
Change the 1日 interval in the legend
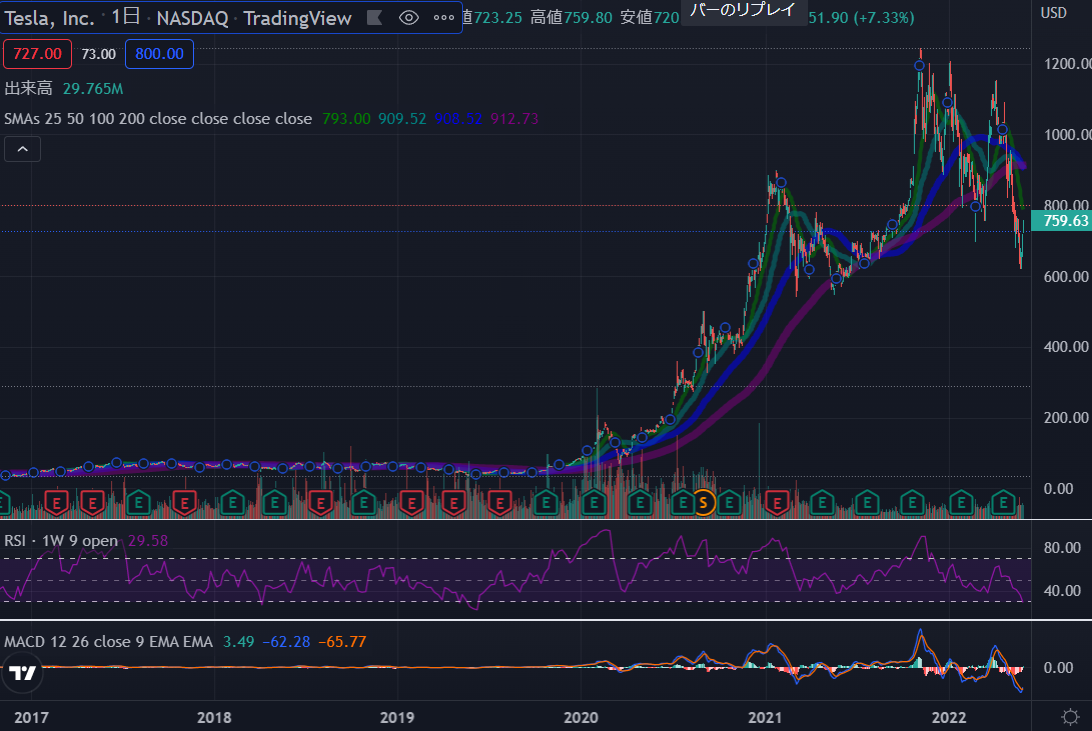126,17
